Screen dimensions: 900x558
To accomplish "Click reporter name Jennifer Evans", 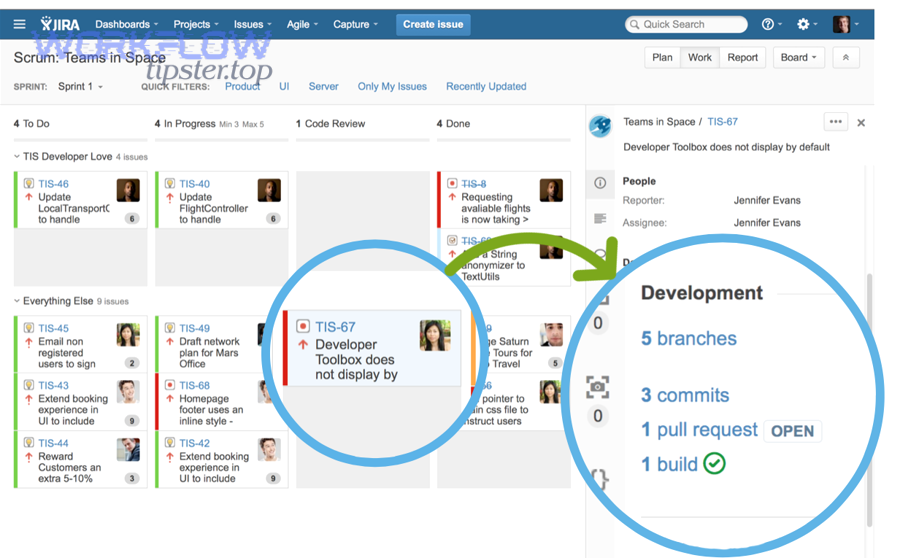I will 767,200.
